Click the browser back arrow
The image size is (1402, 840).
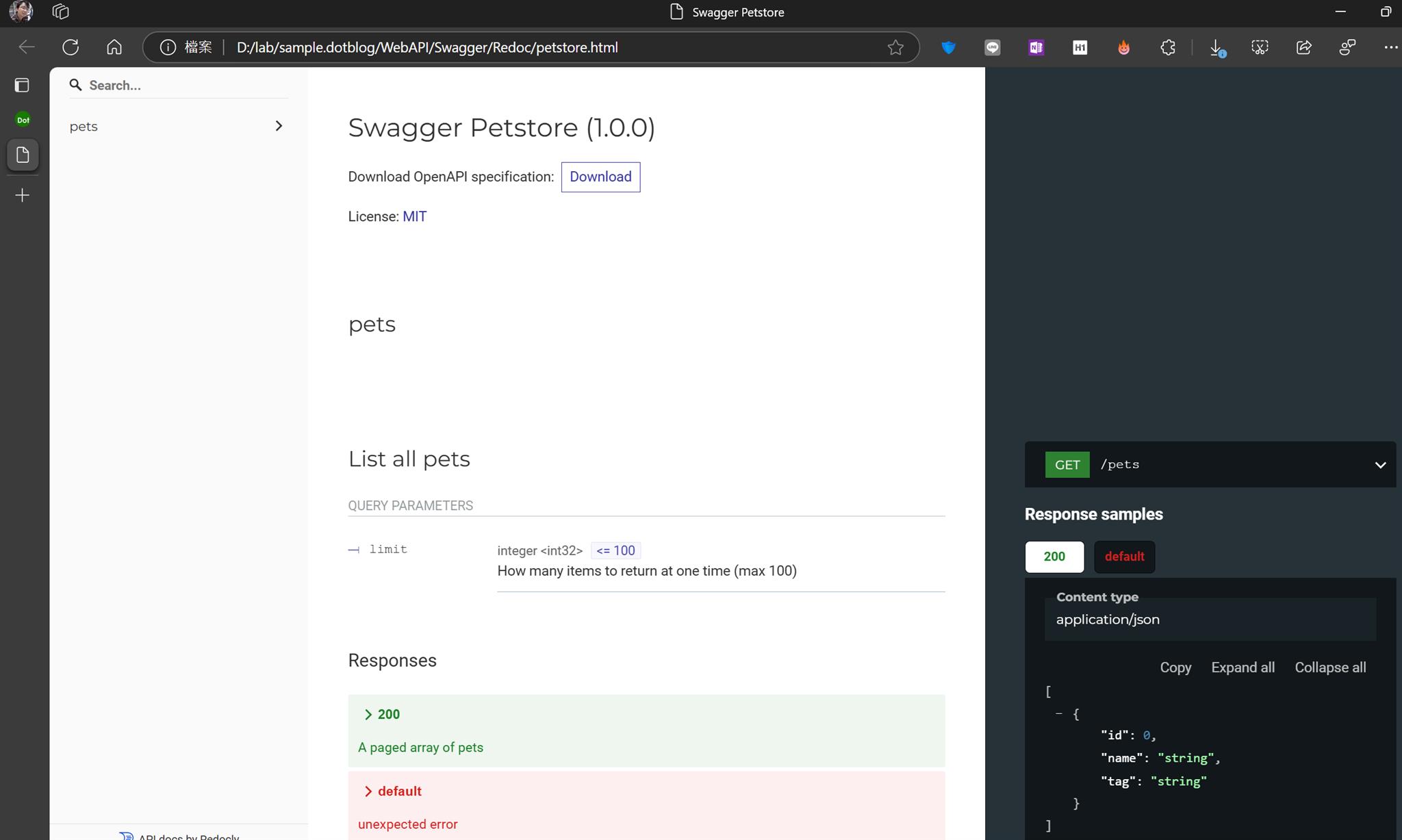(x=27, y=47)
